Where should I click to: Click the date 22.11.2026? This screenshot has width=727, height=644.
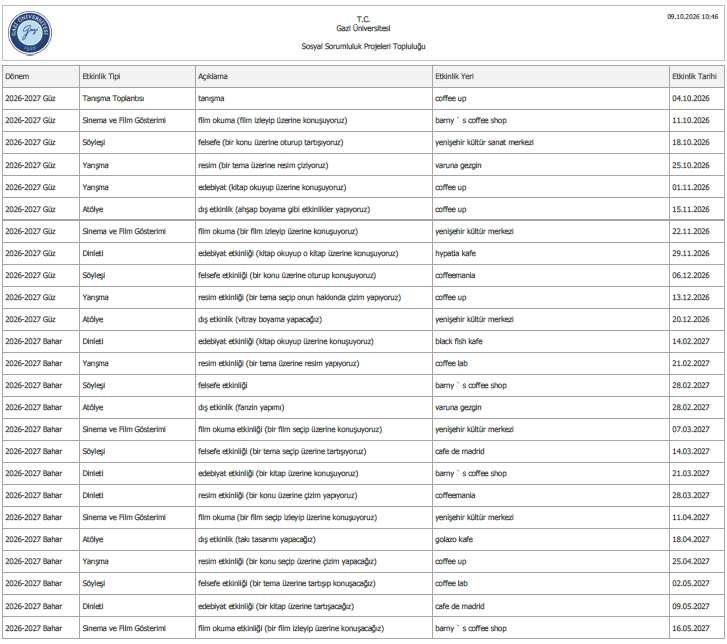[x=690, y=231]
